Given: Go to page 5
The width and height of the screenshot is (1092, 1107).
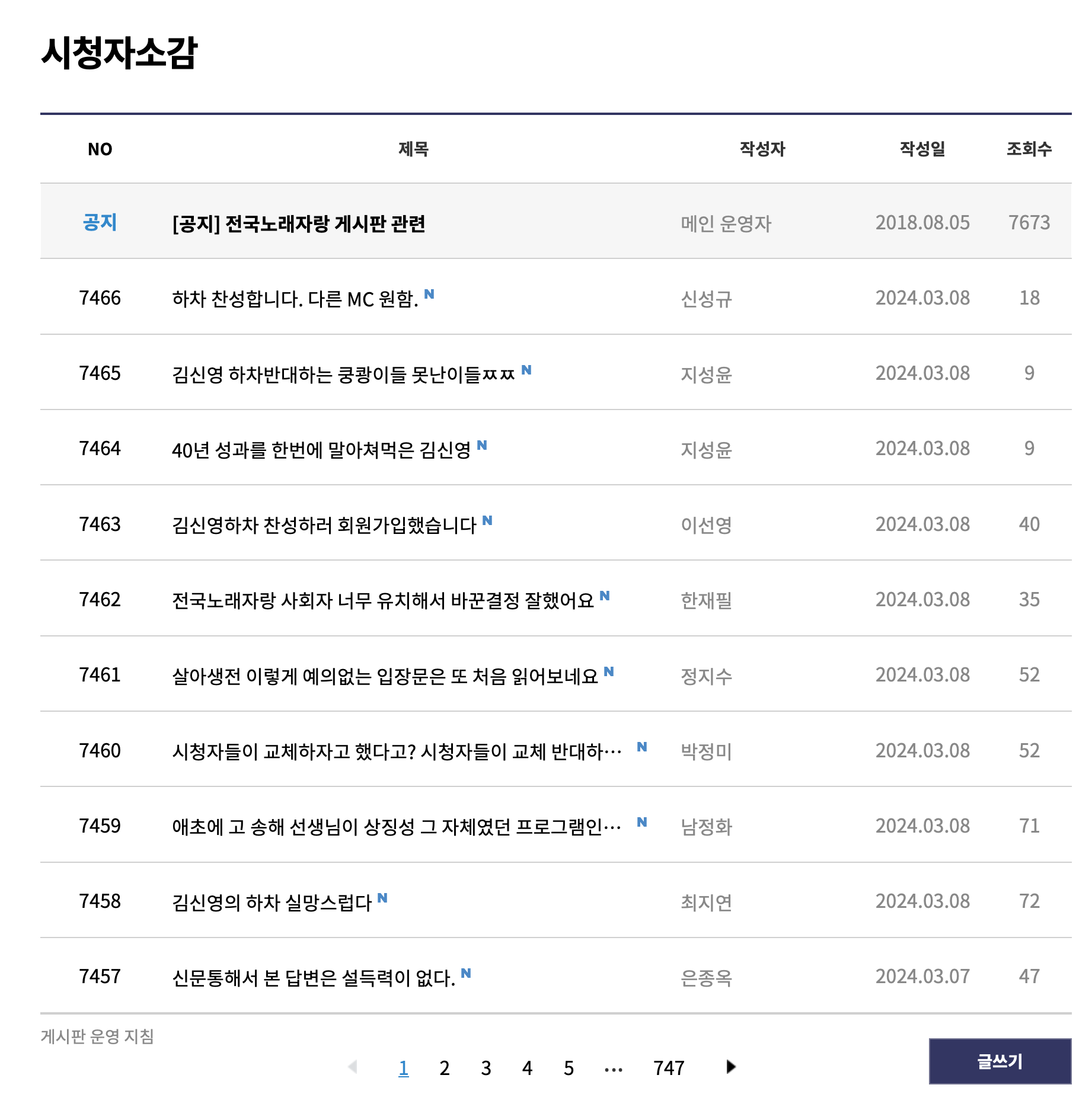Looking at the screenshot, I should (569, 1068).
